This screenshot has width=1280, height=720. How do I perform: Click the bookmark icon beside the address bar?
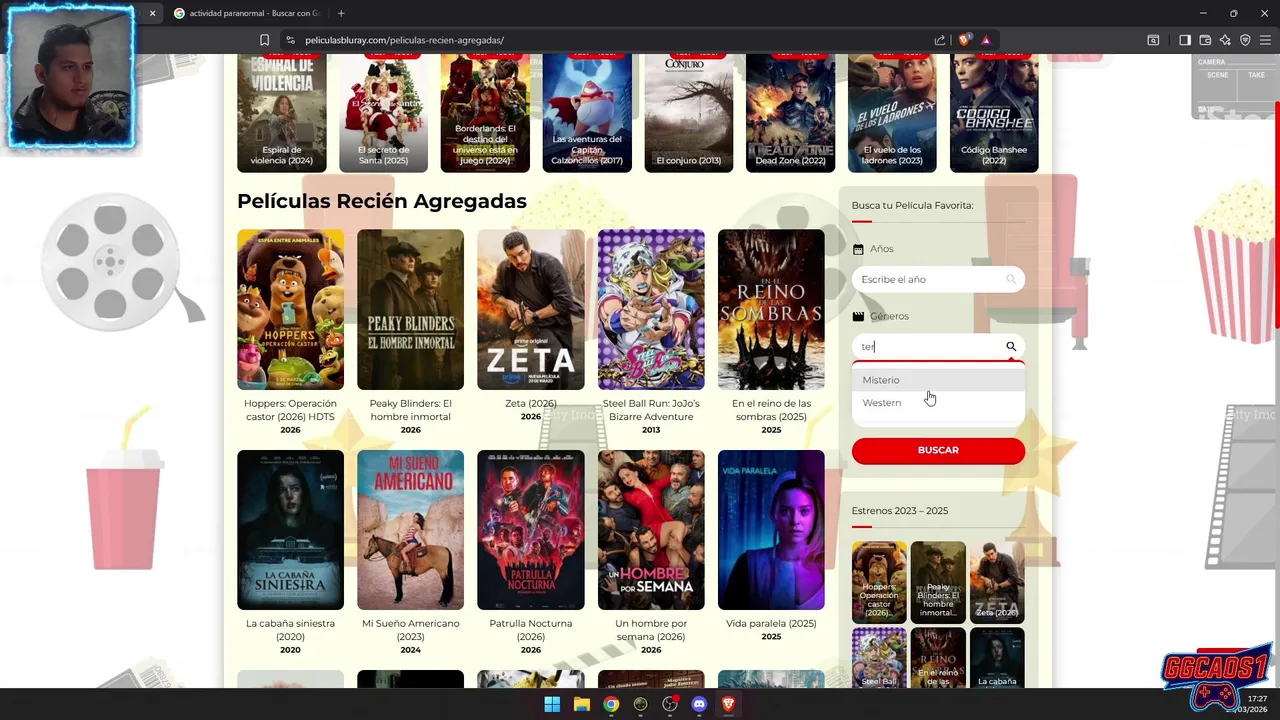click(264, 40)
